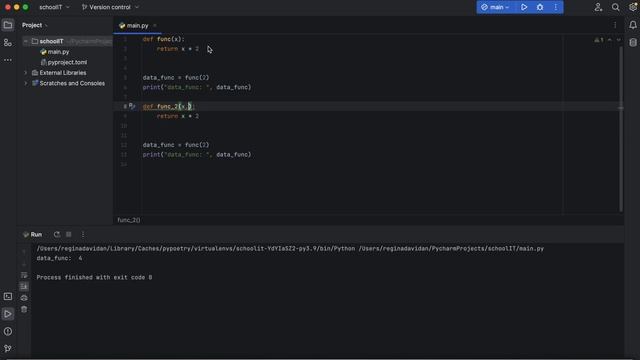Screen dimensions: 640x360
Task: Click the editor vertical scrollbar
Action: 621,129
